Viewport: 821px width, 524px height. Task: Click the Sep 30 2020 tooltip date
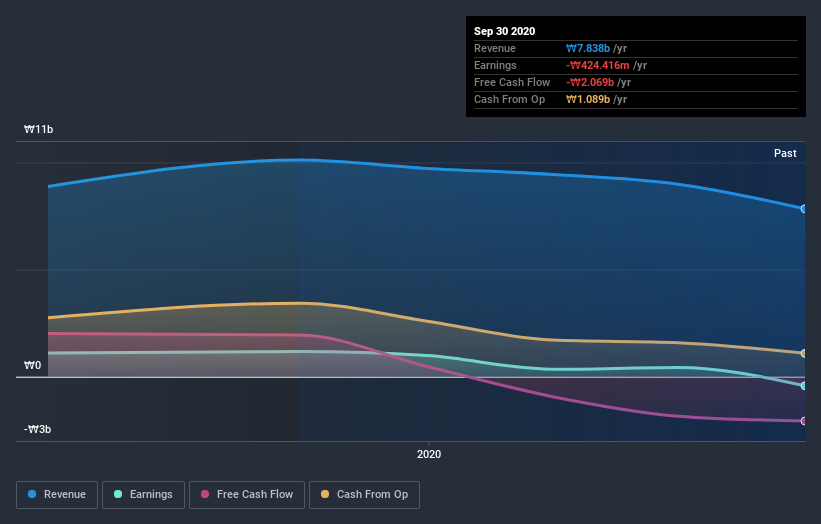click(504, 31)
